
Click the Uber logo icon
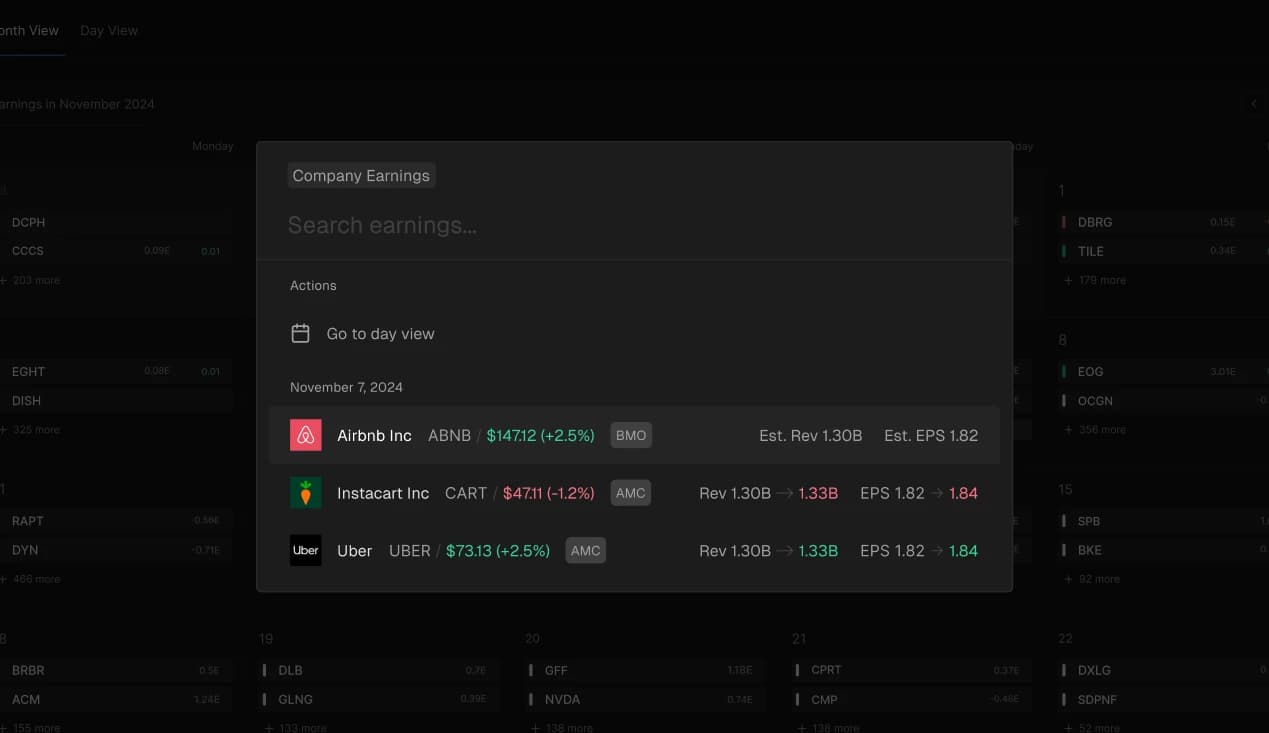click(x=306, y=551)
